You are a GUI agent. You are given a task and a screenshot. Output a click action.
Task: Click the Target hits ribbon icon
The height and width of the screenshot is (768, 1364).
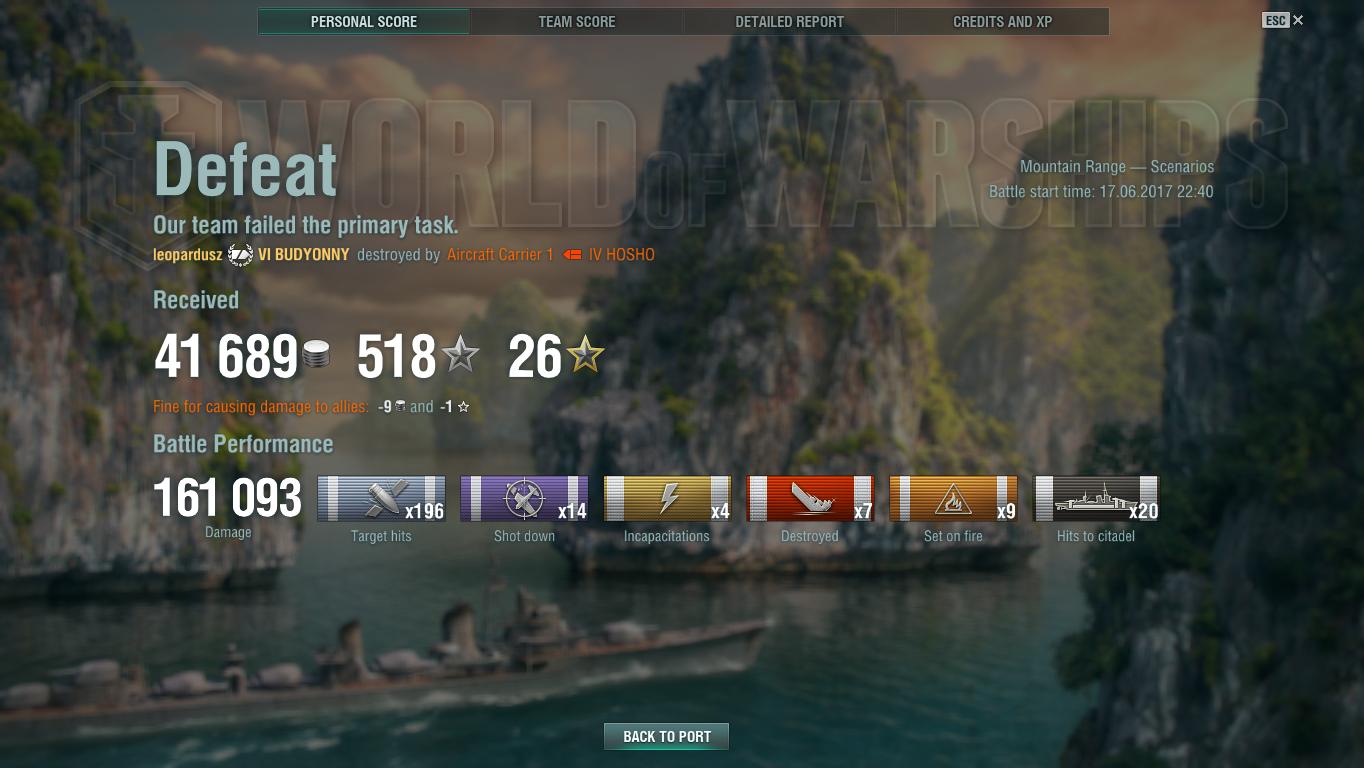pyautogui.click(x=381, y=498)
